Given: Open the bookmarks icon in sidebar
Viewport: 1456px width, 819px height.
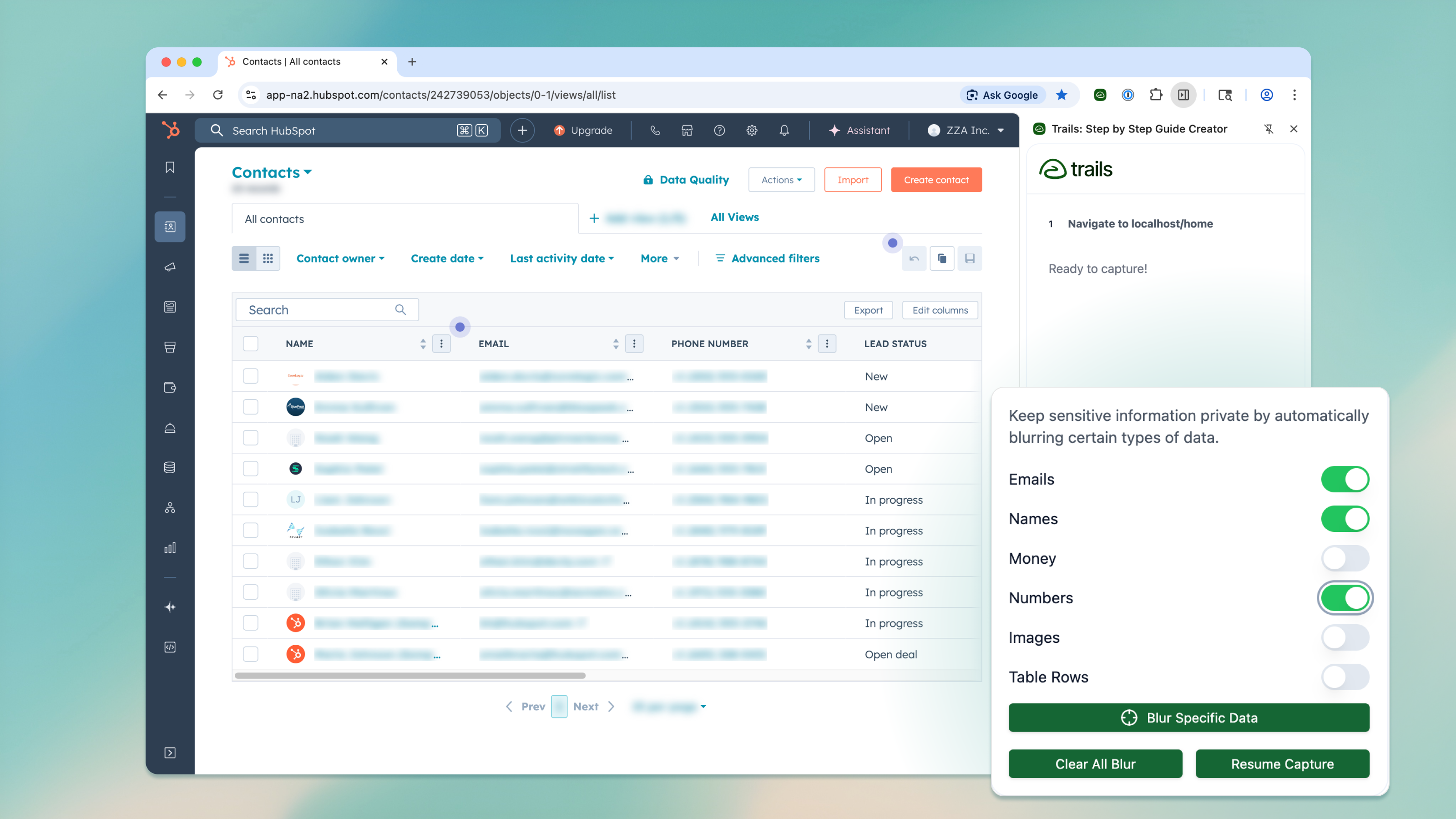Looking at the screenshot, I should tap(170, 167).
